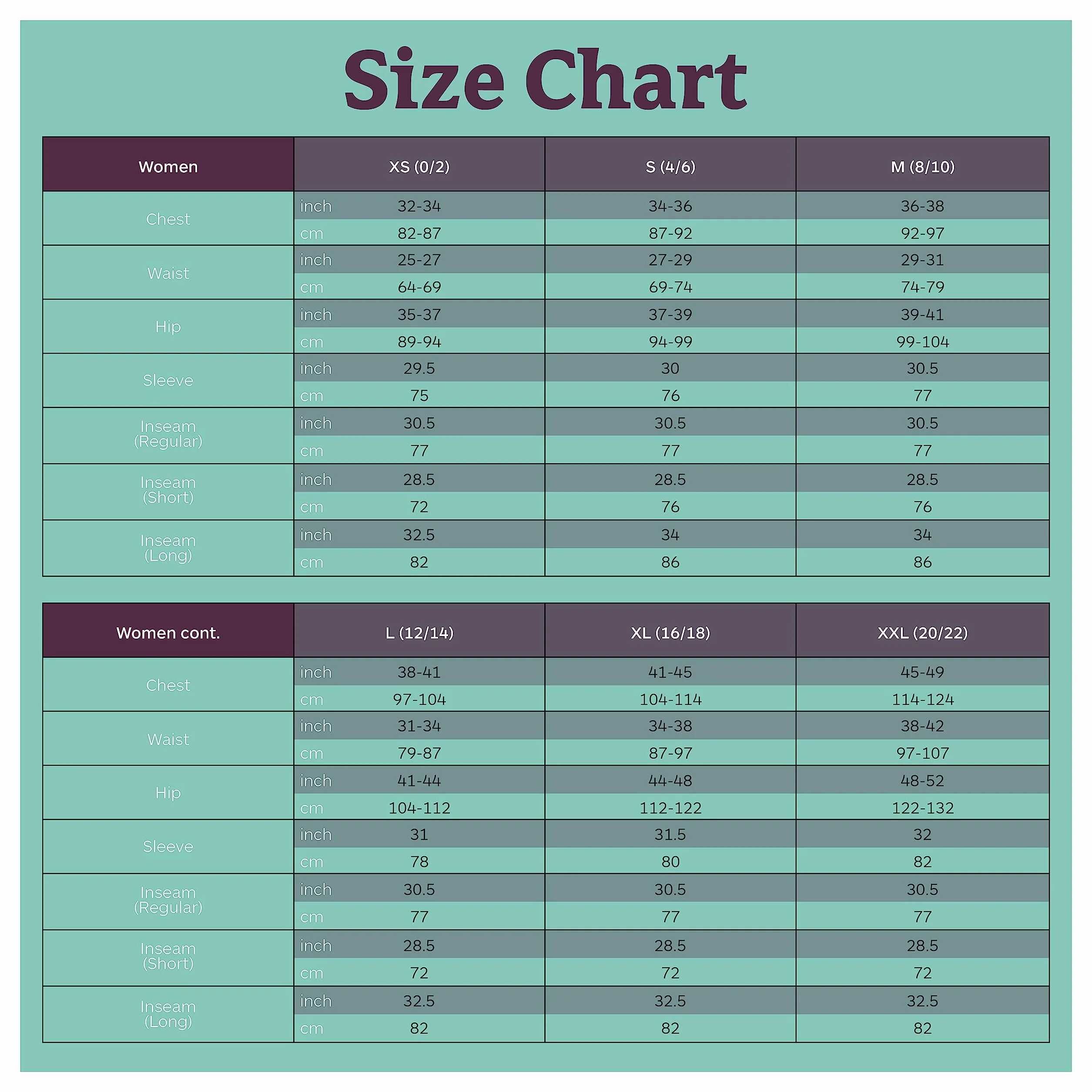Click the Size Chart title

(x=546, y=79)
